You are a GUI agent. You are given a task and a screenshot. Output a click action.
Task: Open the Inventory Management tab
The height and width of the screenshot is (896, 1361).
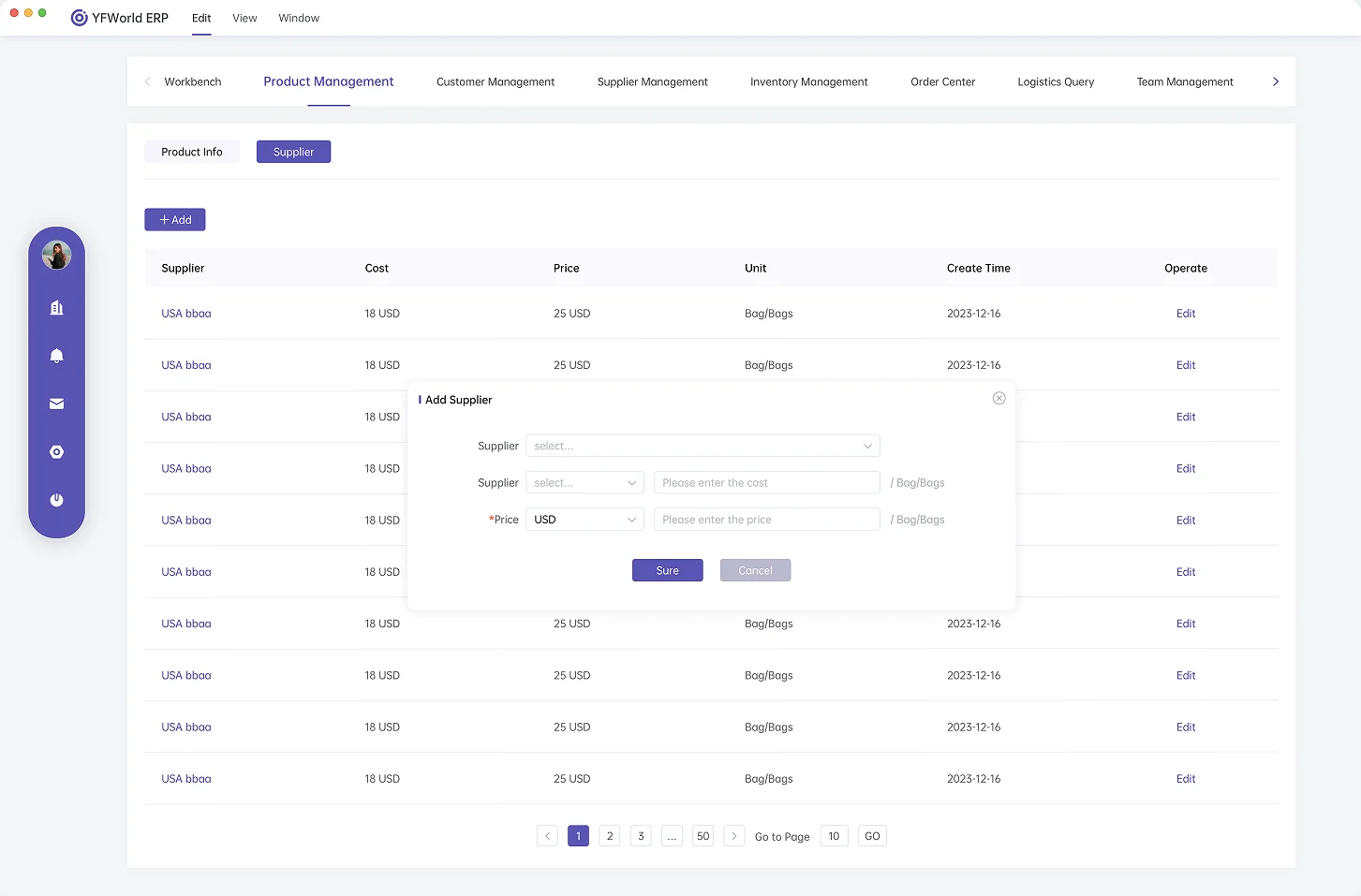click(808, 82)
